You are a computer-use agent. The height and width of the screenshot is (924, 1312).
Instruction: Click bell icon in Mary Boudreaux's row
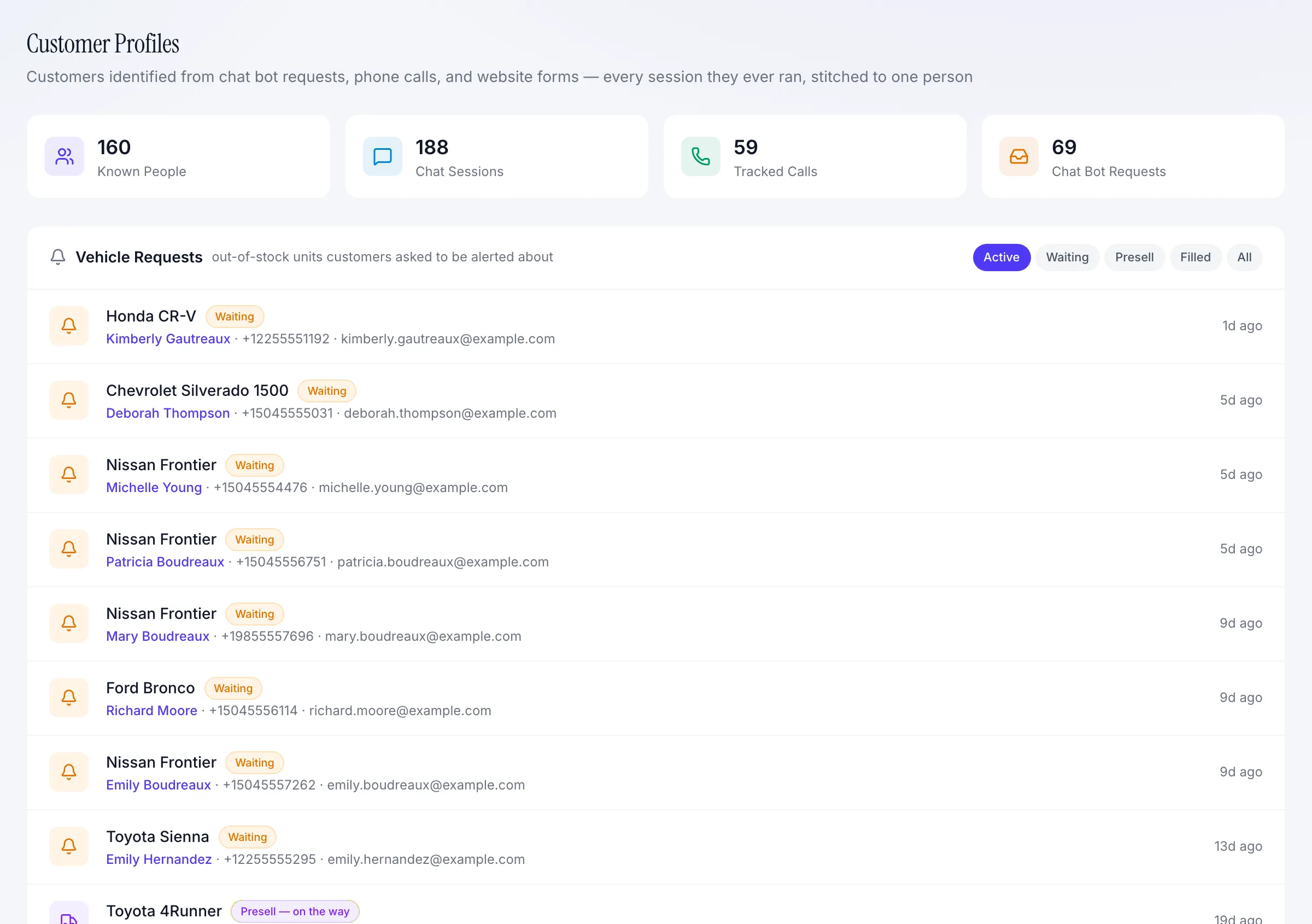(x=68, y=623)
